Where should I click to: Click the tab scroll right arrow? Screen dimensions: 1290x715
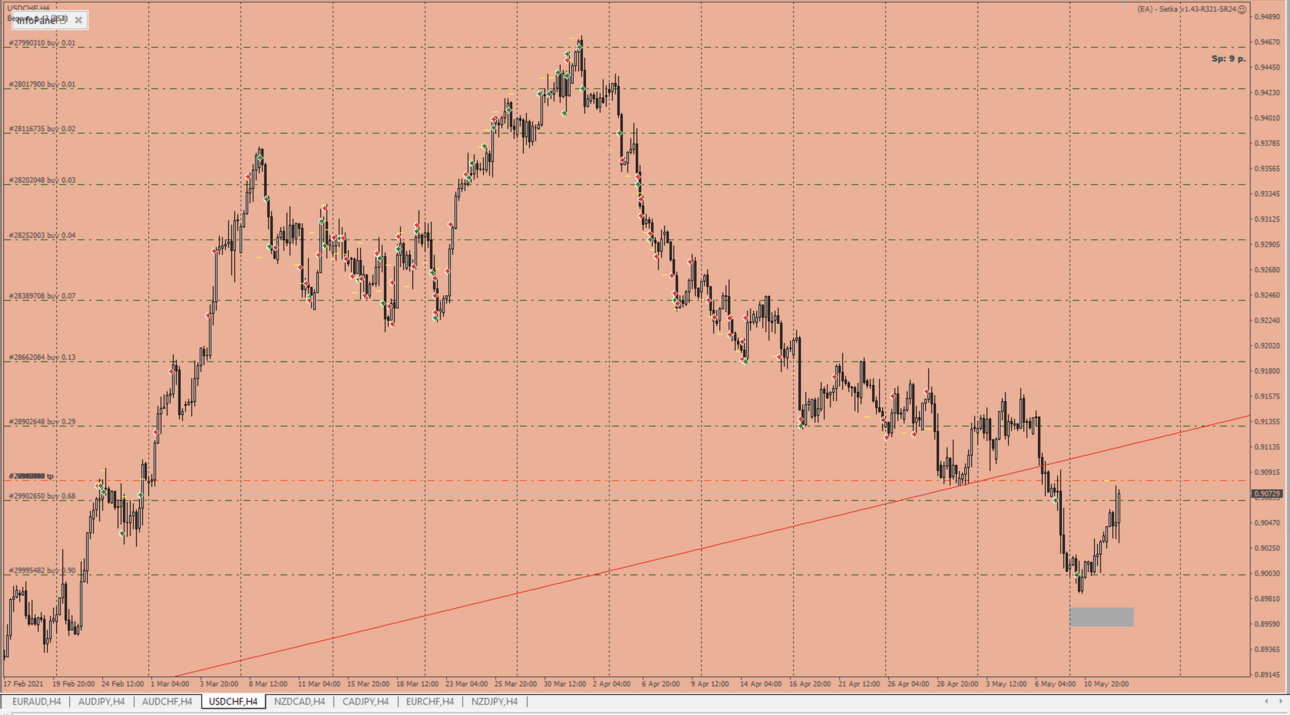pos(1280,702)
